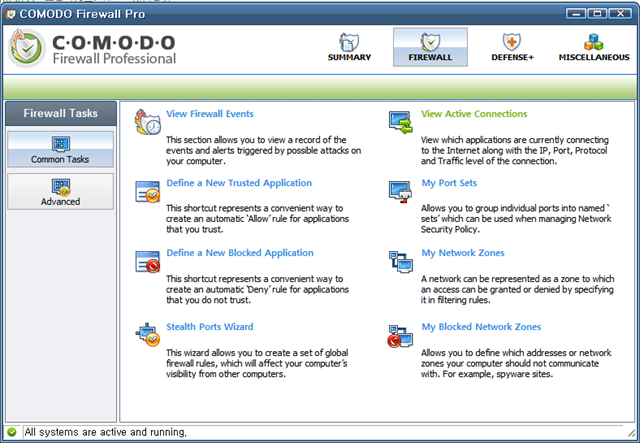
Task: Click the View Active Connections monitor icon
Action: (400, 122)
